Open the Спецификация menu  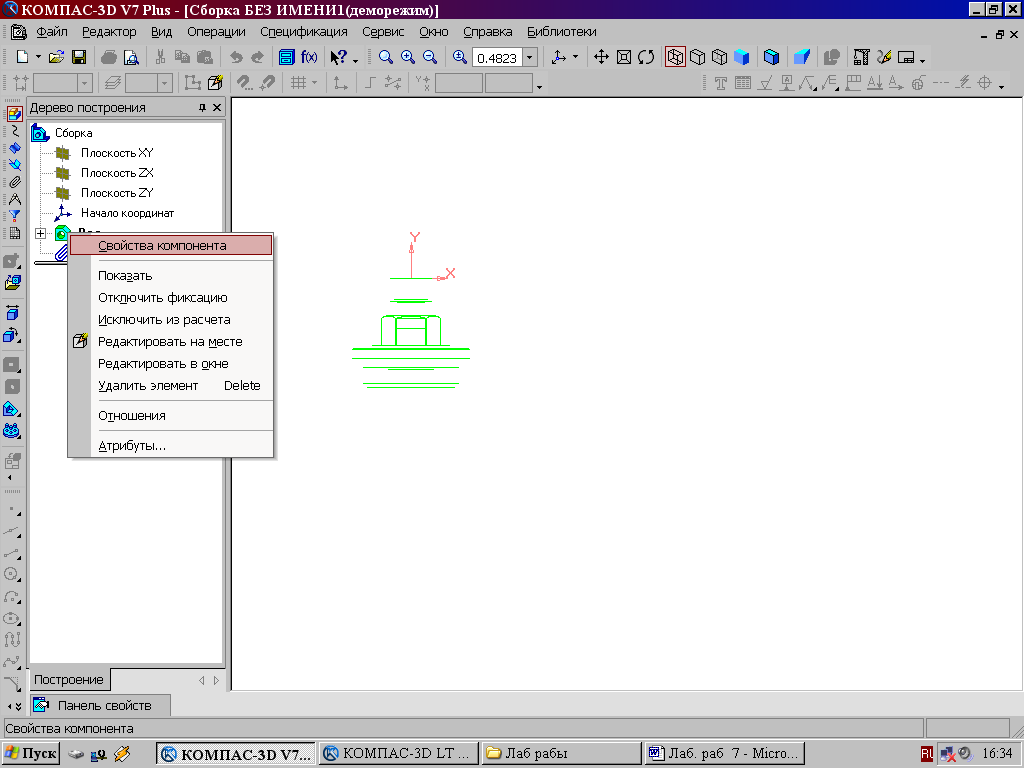click(304, 31)
